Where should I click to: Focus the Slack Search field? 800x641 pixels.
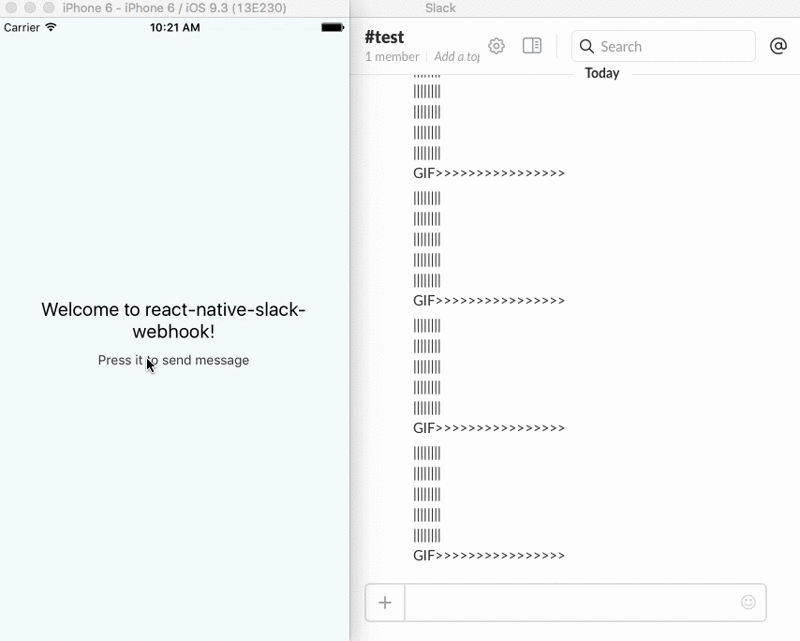663,46
